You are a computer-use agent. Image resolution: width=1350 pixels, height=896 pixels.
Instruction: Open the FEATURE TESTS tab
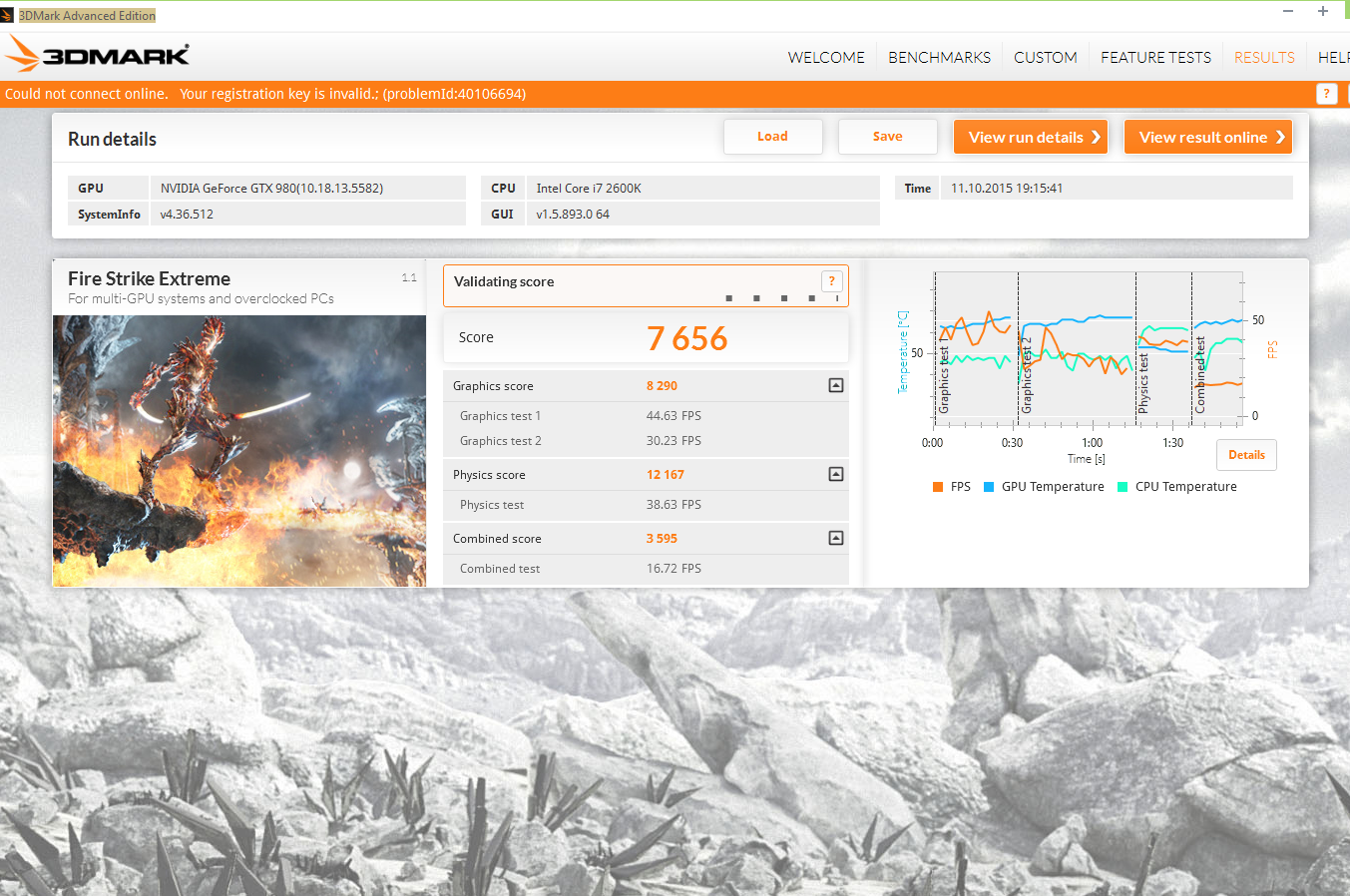(x=1155, y=57)
